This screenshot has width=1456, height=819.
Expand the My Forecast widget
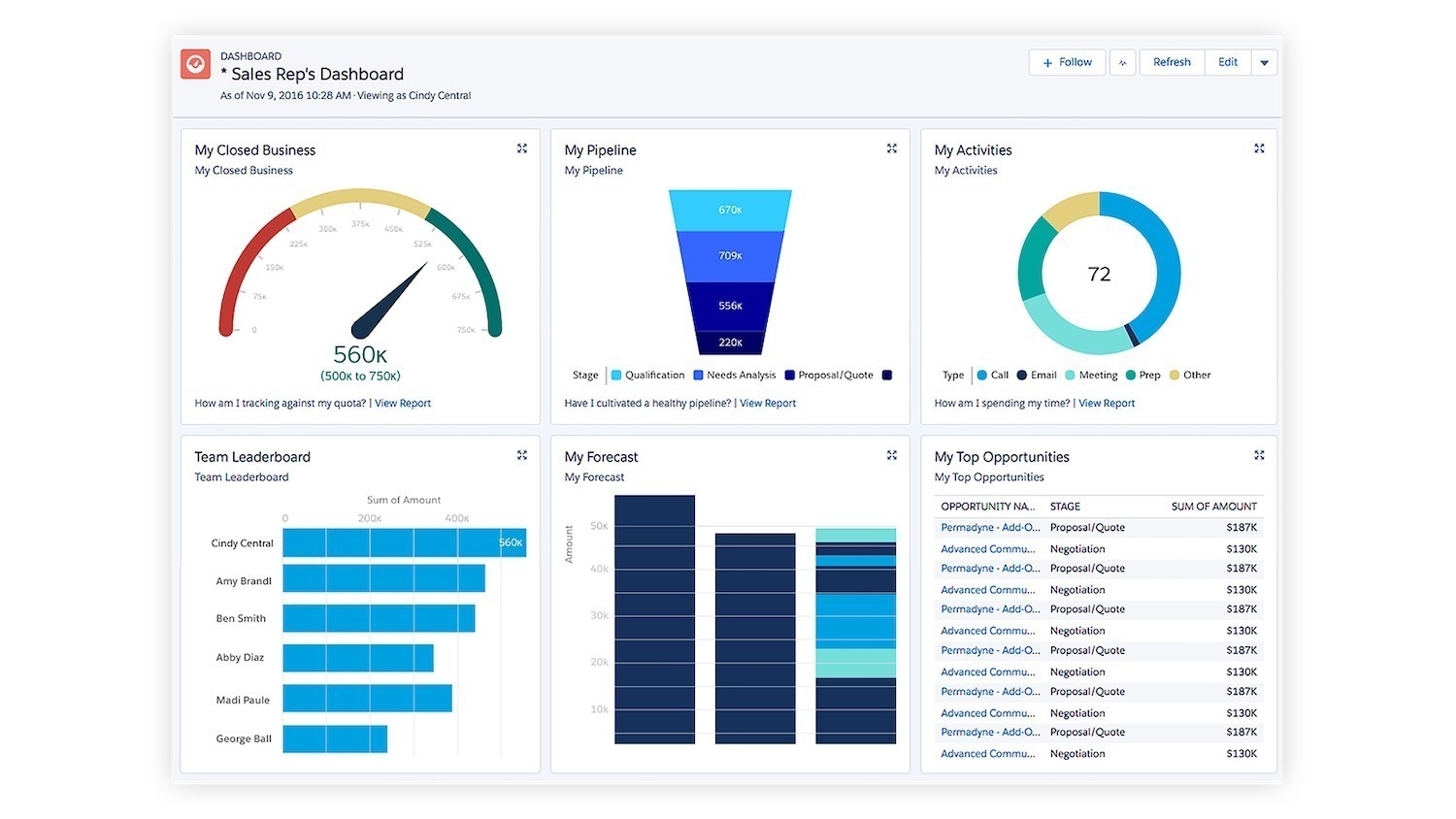891,454
